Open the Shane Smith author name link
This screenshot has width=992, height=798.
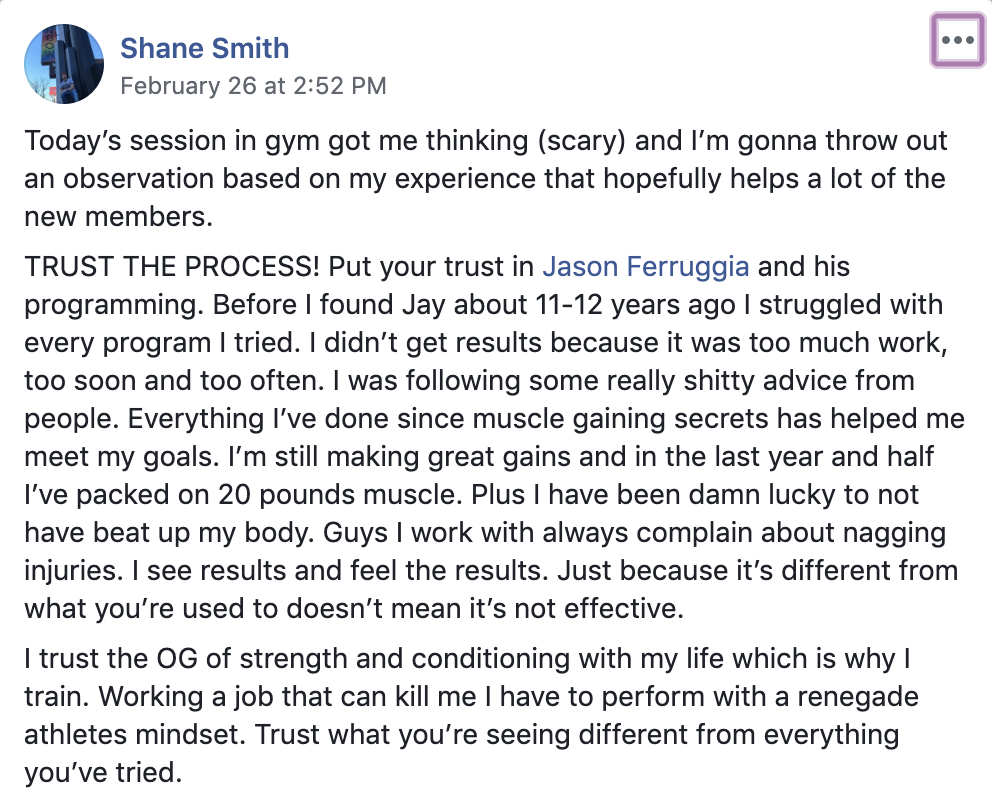click(x=204, y=48)
